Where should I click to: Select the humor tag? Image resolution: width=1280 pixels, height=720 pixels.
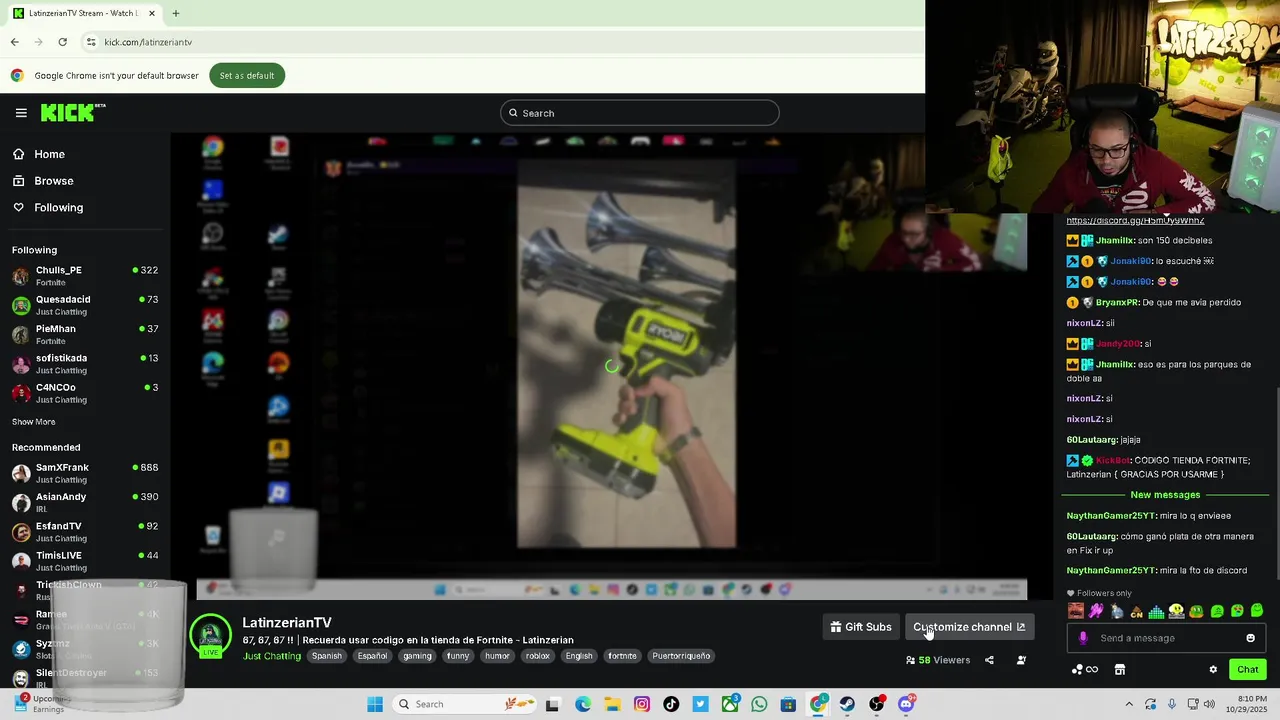[498, 656]
